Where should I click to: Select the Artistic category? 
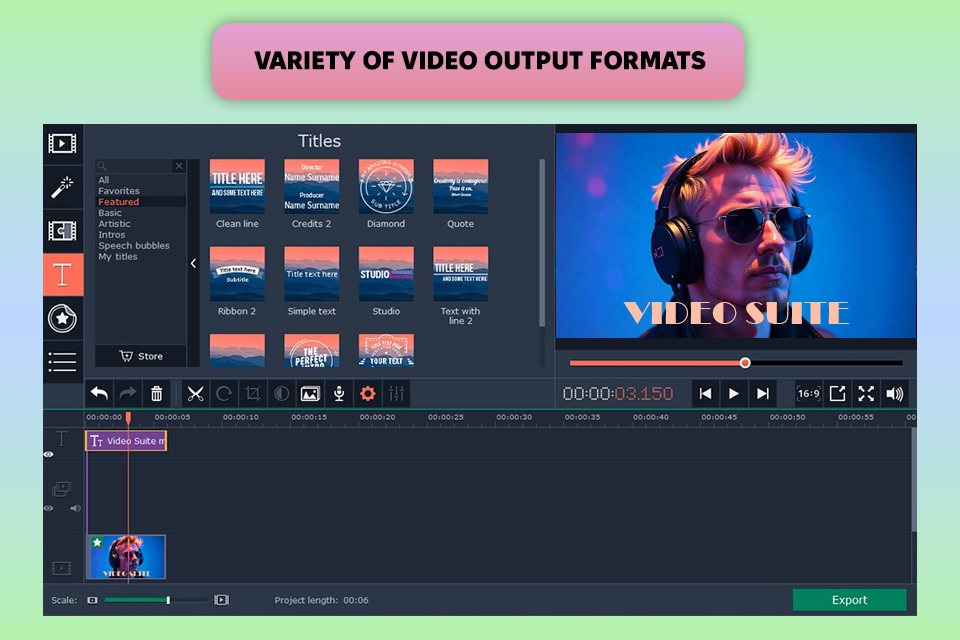click(x=114, y=224)
